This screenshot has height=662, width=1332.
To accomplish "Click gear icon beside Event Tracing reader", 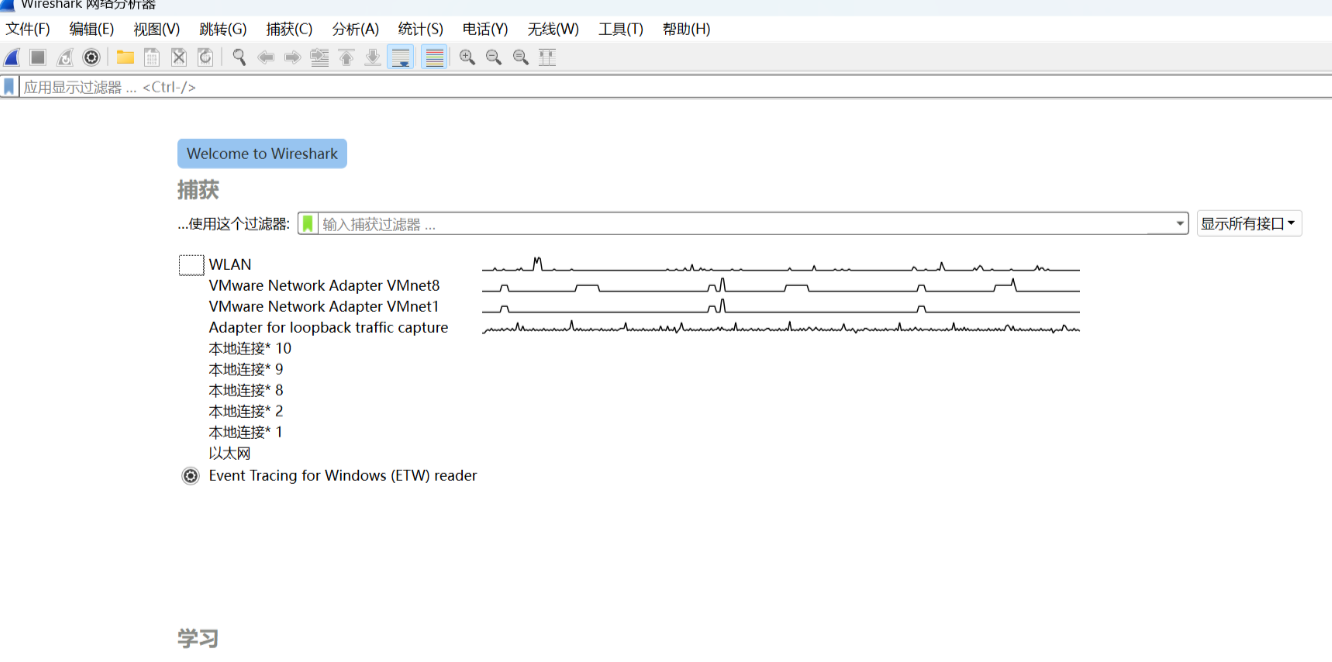I will (x=191, y=476).
